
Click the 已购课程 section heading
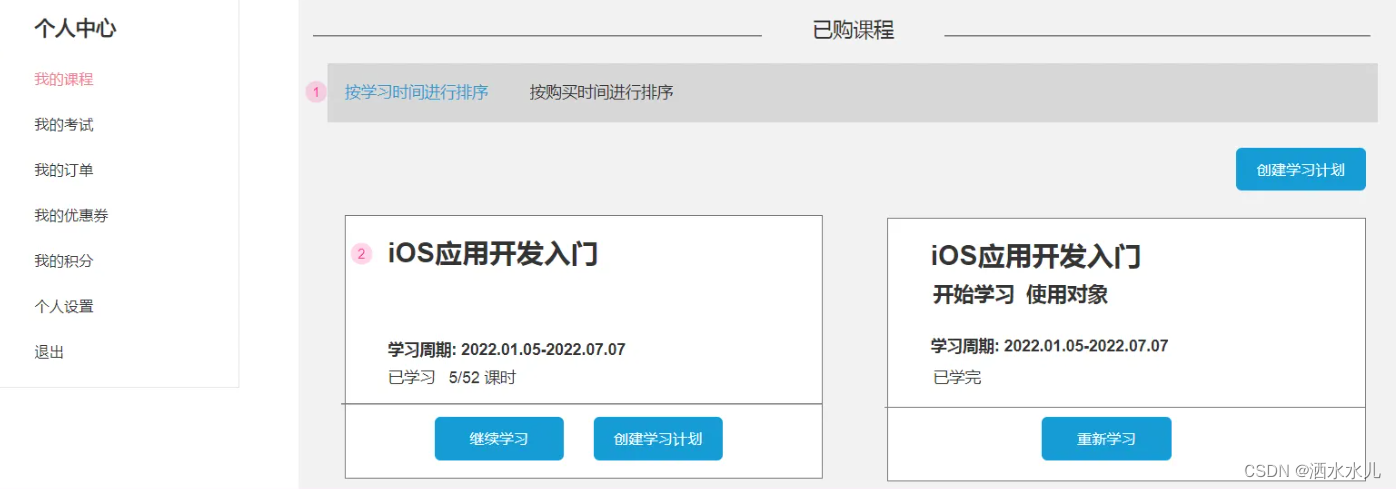click(x=853, y=30)
